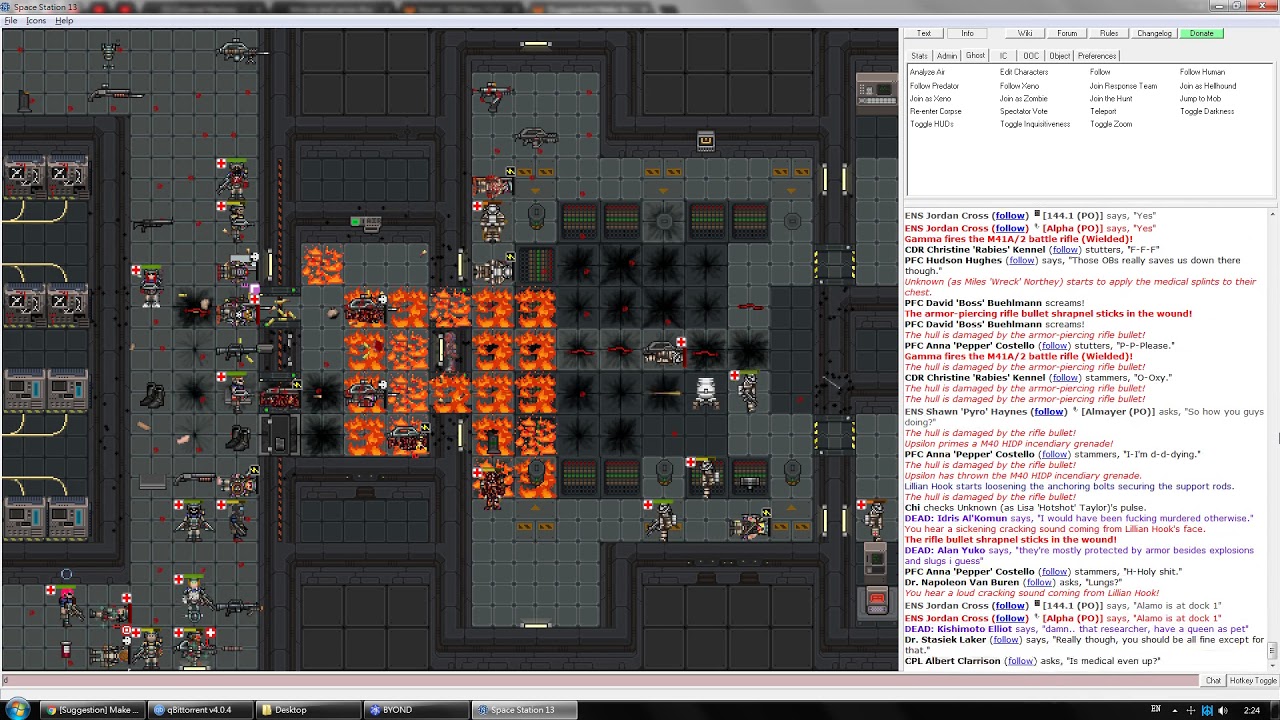This screenshot has height=720, width=1280.
Task: Run the Toggle Inquisitiveness verb
Action: pyautogui.click(x=1035, y=124)
